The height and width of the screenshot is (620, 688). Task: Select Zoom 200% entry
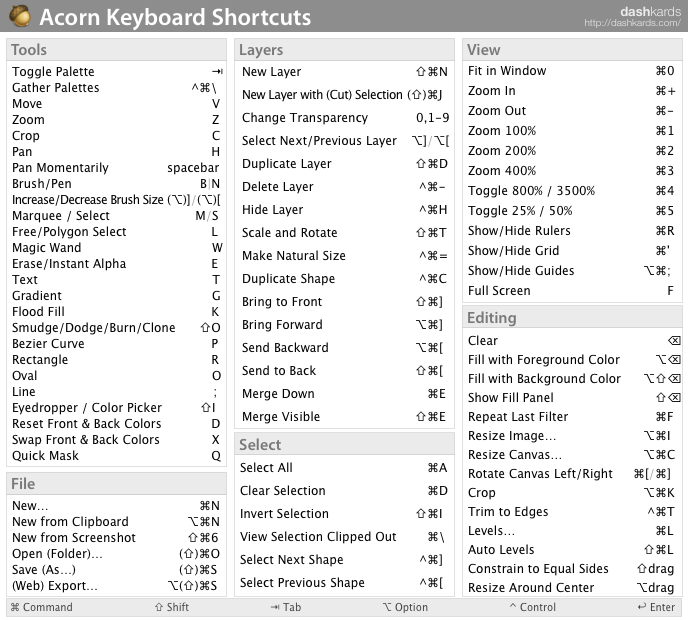[571, 151]
